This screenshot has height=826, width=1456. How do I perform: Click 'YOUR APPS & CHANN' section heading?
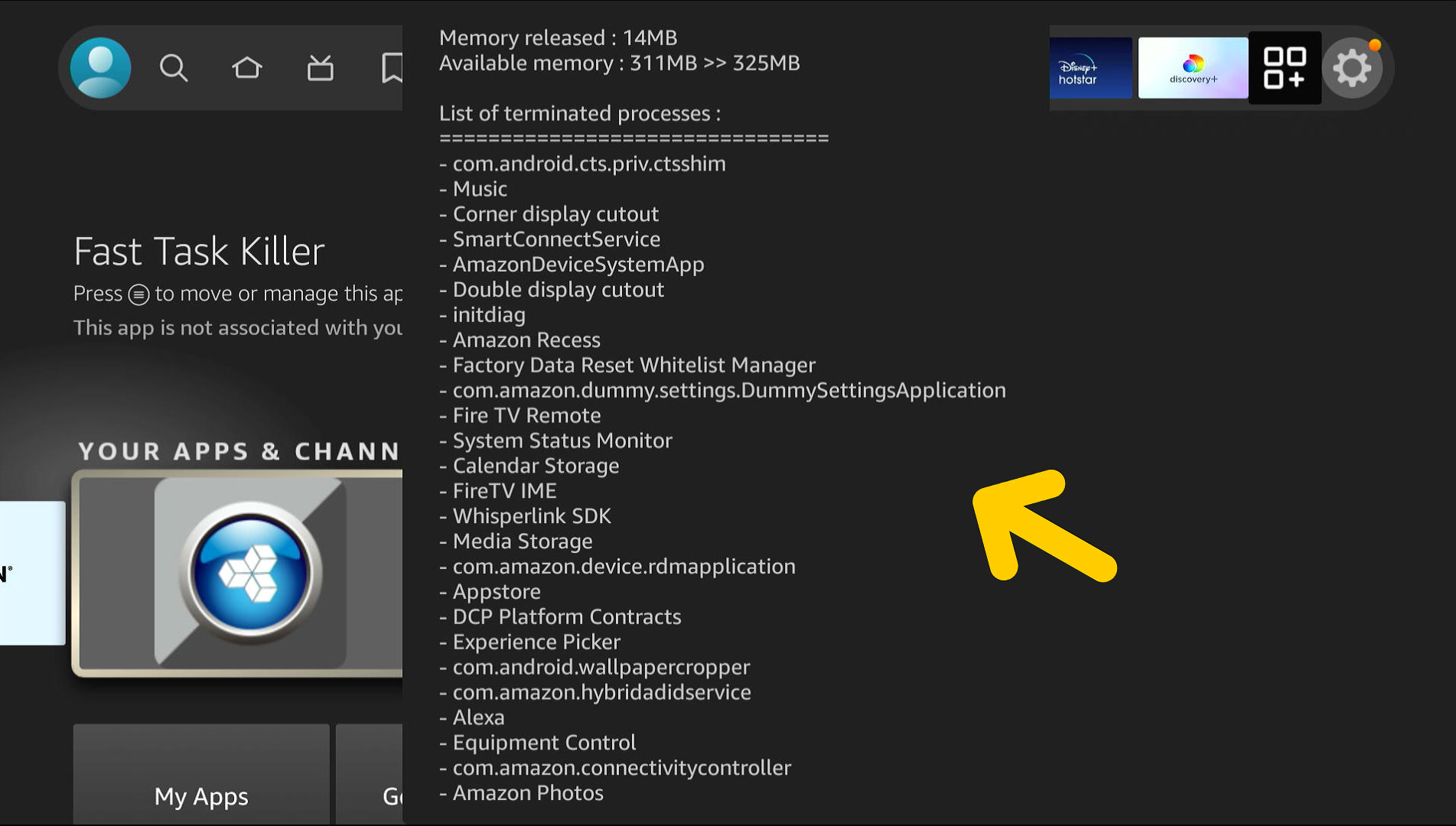point(239,451)
